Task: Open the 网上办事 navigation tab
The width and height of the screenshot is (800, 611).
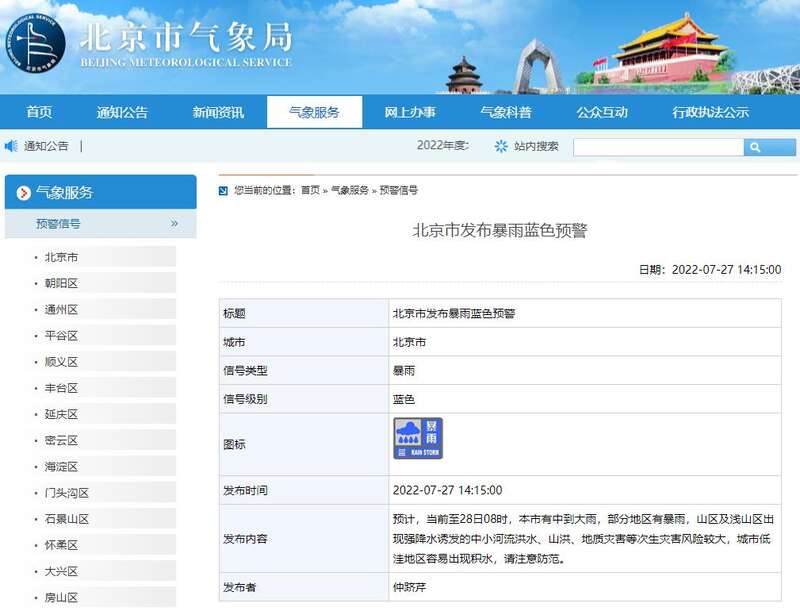Action: (x=409, y=112)
